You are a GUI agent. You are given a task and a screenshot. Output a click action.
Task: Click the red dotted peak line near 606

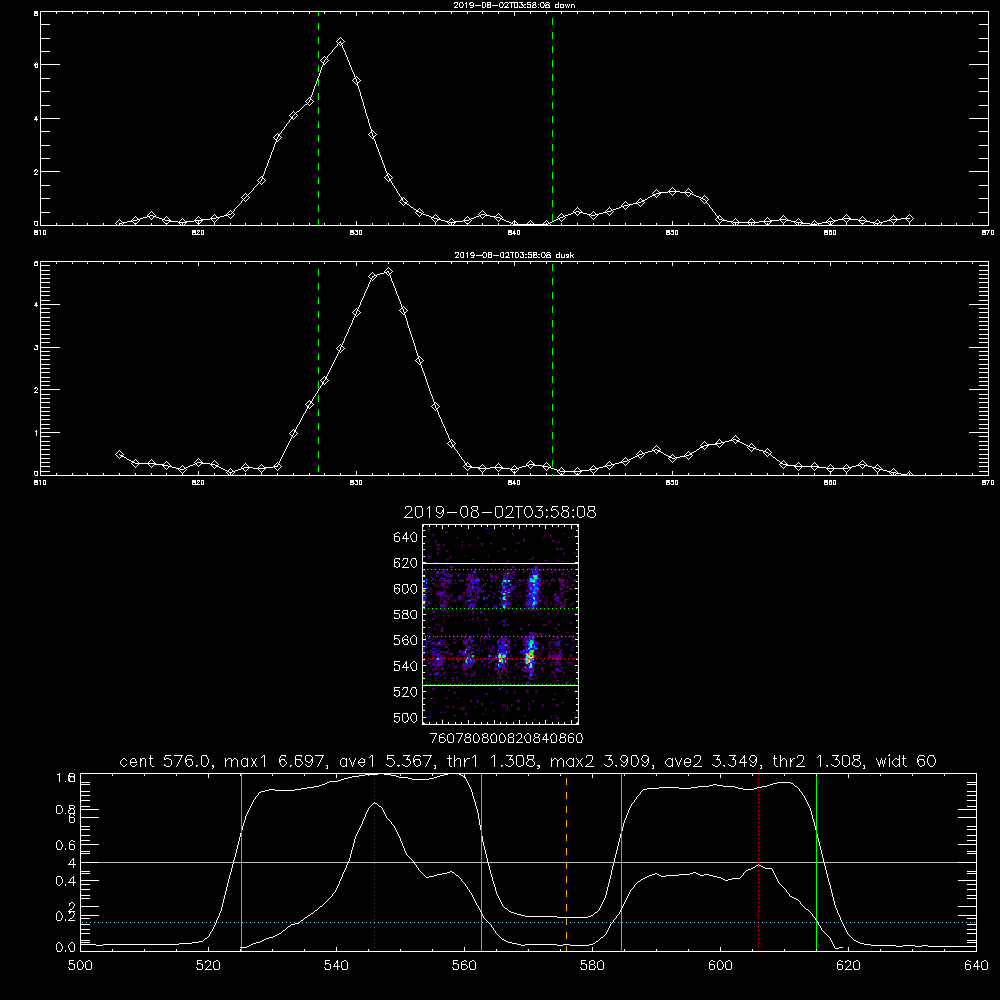[758, 861]
